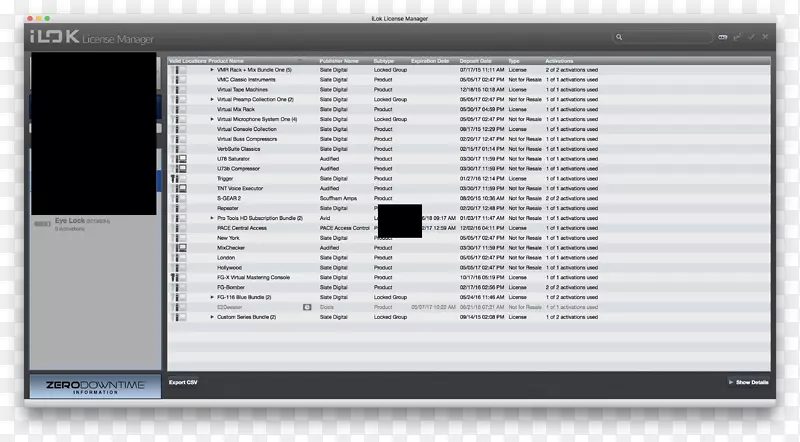Click into the license search field
Image resolution: width=800 pixels, height=442 pixels.
point(662,37)
